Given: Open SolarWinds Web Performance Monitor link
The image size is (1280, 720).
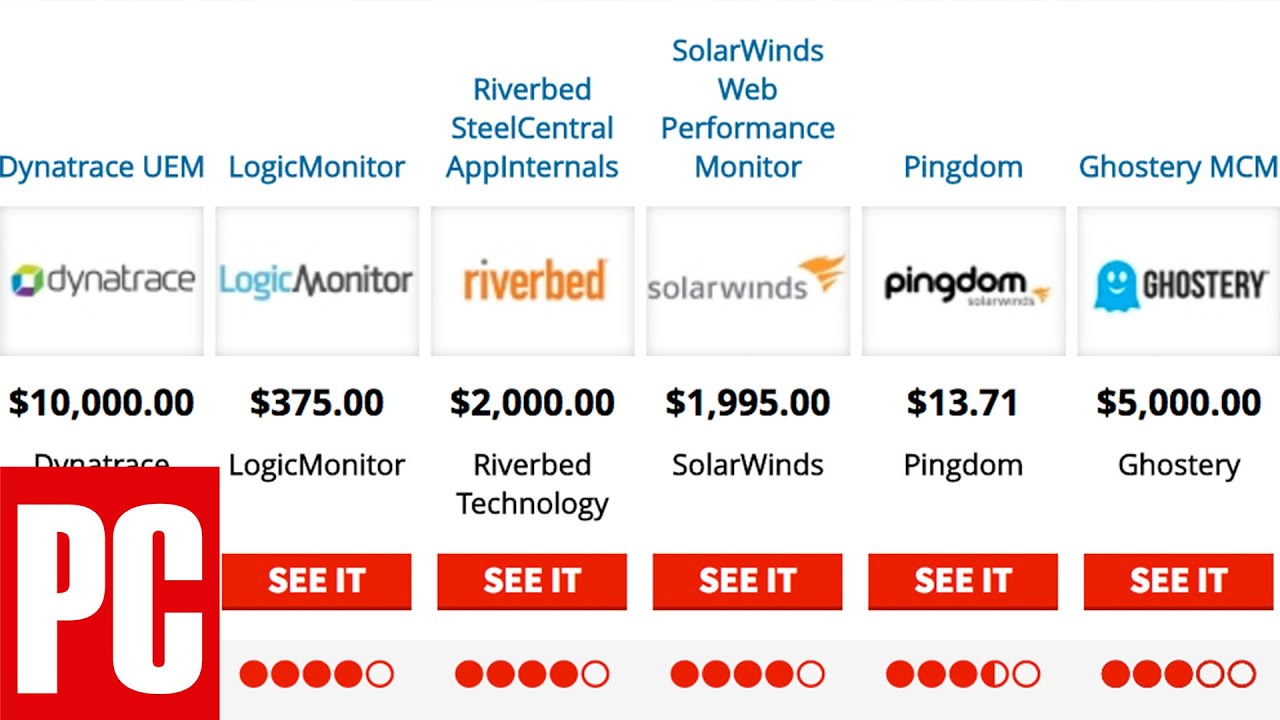Looking at the screenshot, I should (748, 109).
